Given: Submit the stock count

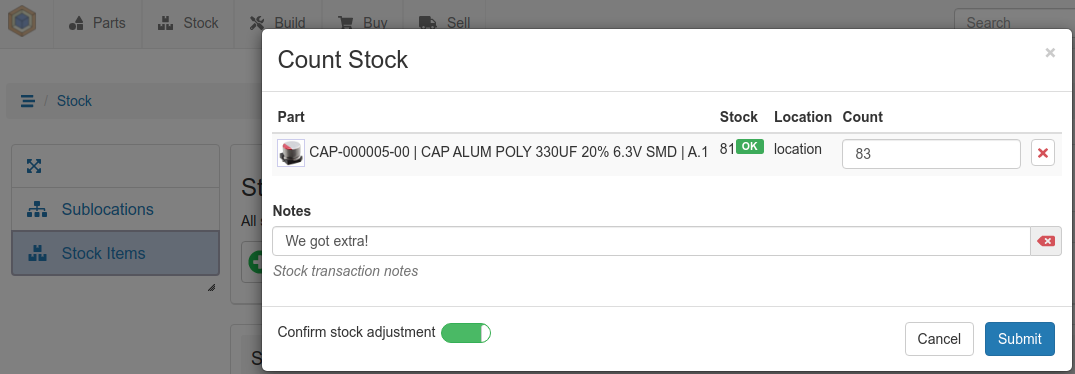Looking at the screenshot, I should coord(1019,339).
